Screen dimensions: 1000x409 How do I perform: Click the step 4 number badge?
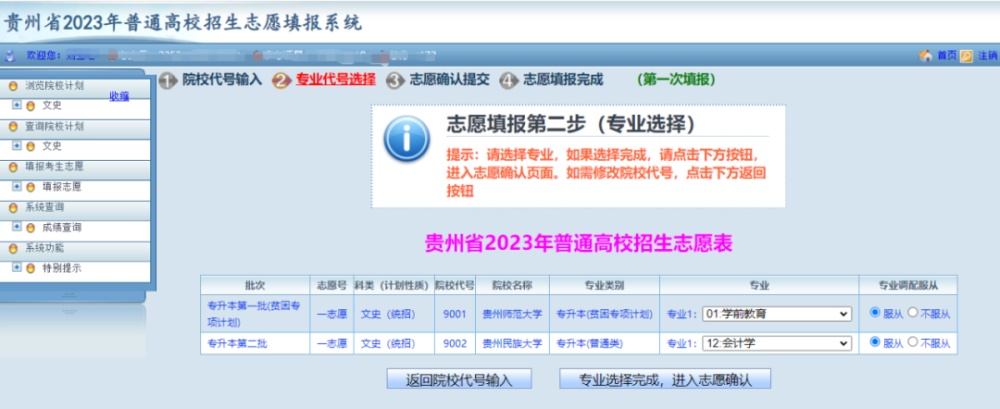(x=509, y=80)
